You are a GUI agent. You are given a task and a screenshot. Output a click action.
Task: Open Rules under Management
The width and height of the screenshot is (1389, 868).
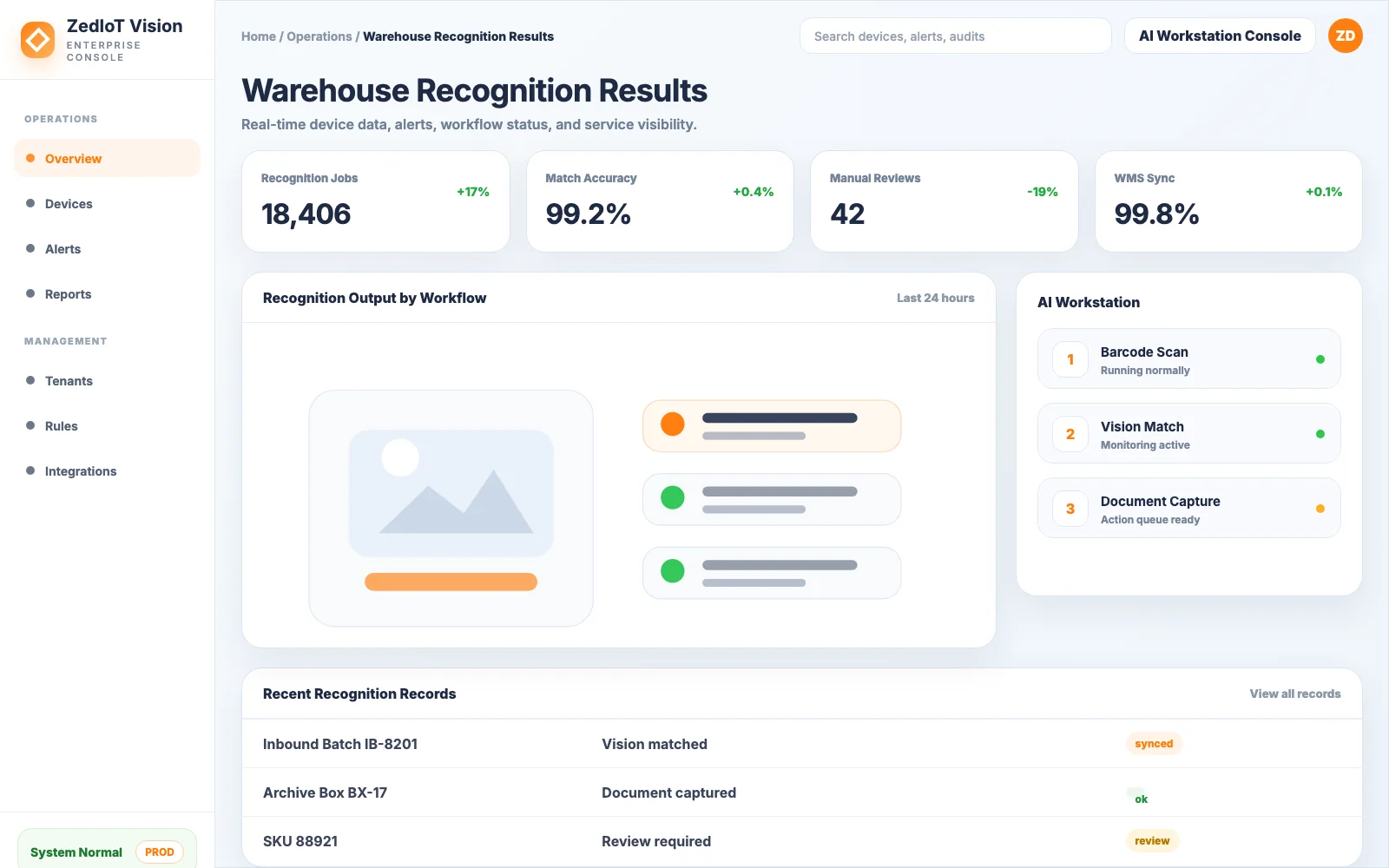click(x=107, y=425)
